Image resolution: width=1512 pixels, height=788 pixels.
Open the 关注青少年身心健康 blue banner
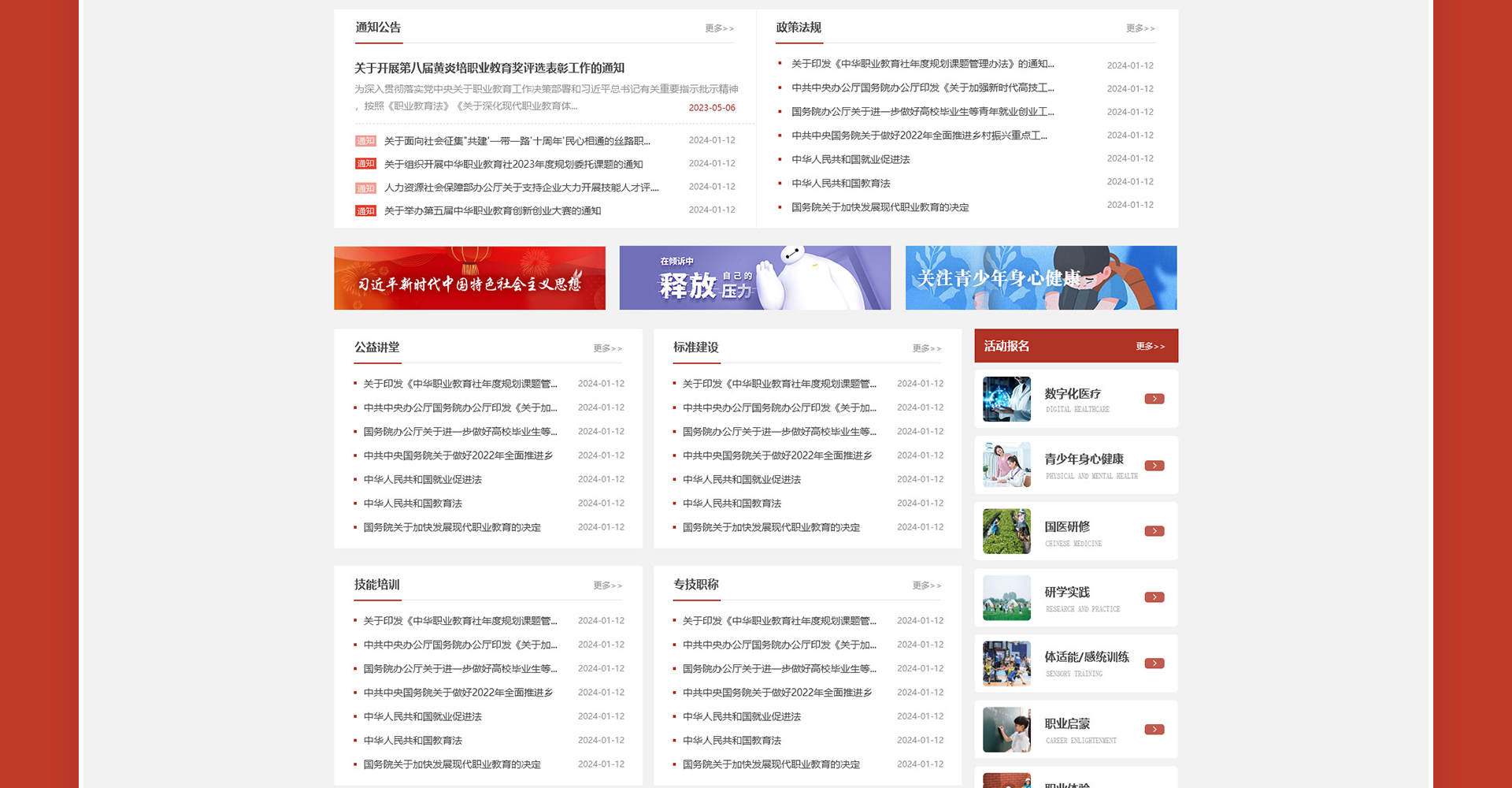pos(1040,278)
